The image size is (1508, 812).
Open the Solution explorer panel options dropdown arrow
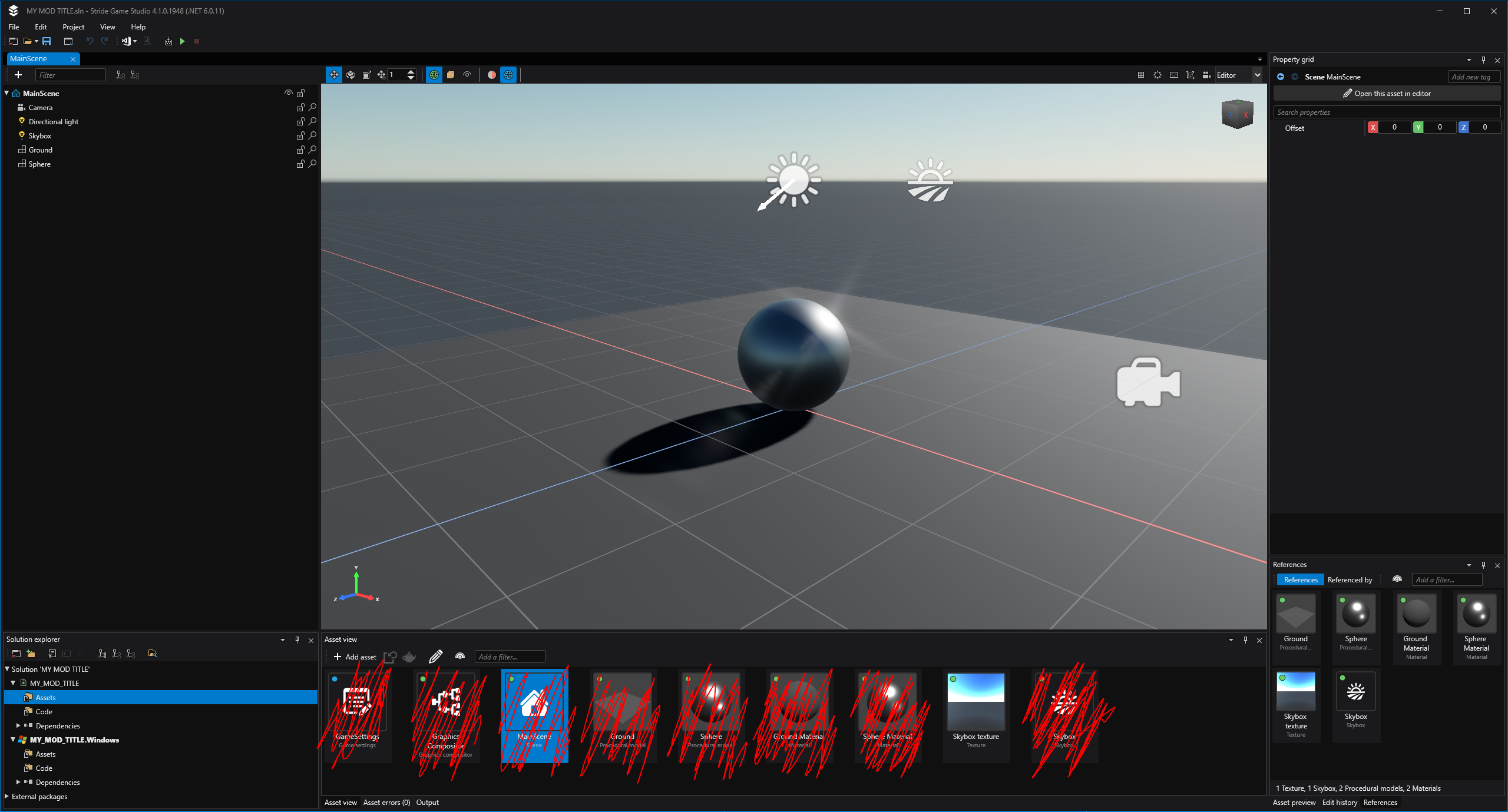pos(283,639)
